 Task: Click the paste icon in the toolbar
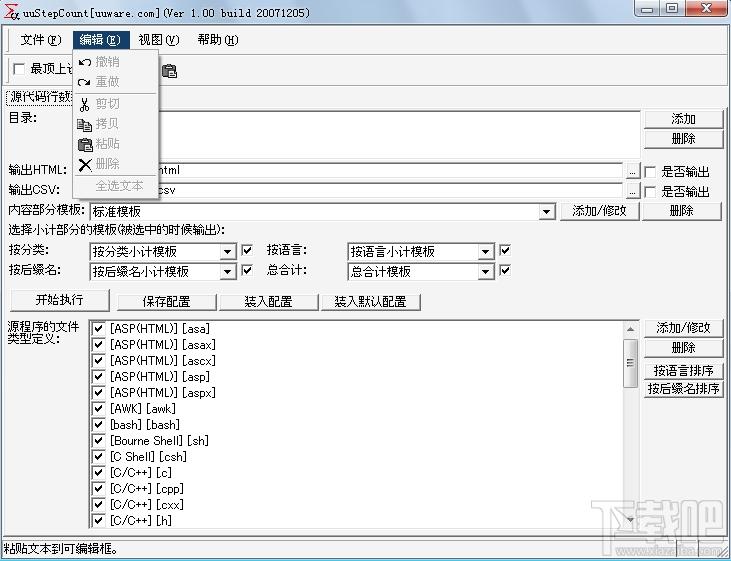point(169,71)
